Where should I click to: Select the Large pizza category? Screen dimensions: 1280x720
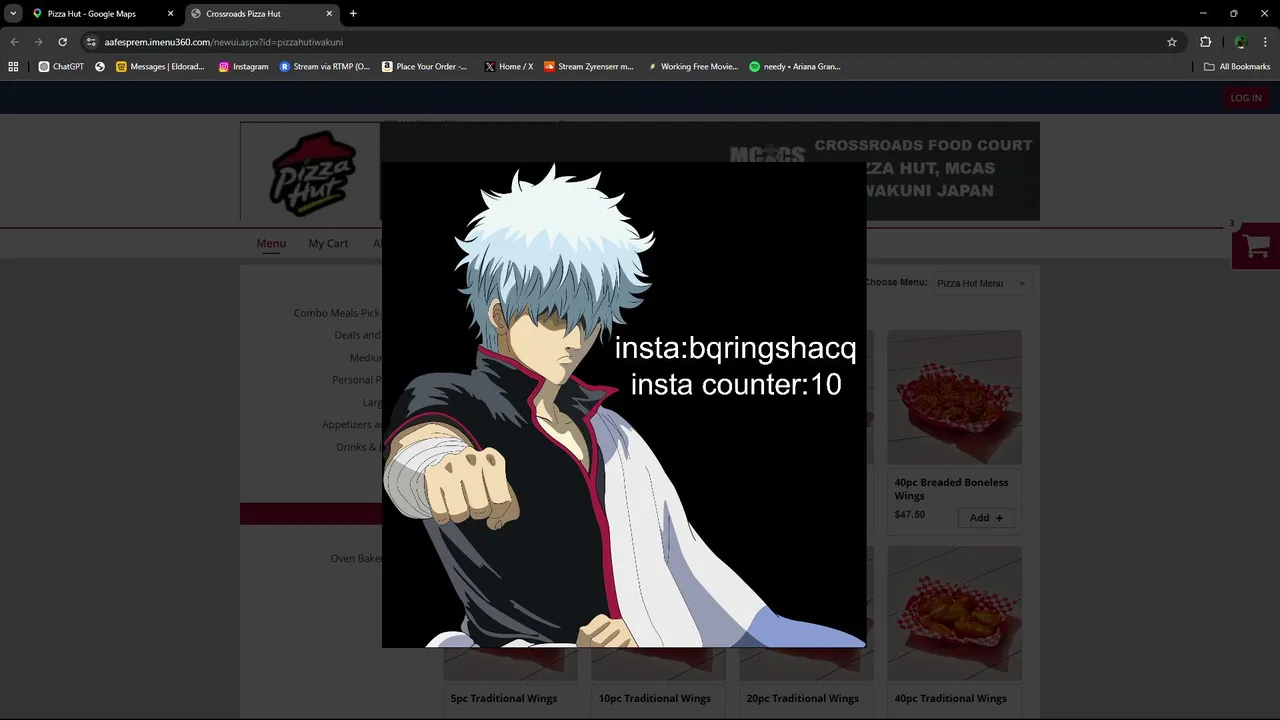pyautogui.click(x=371, y=402)
